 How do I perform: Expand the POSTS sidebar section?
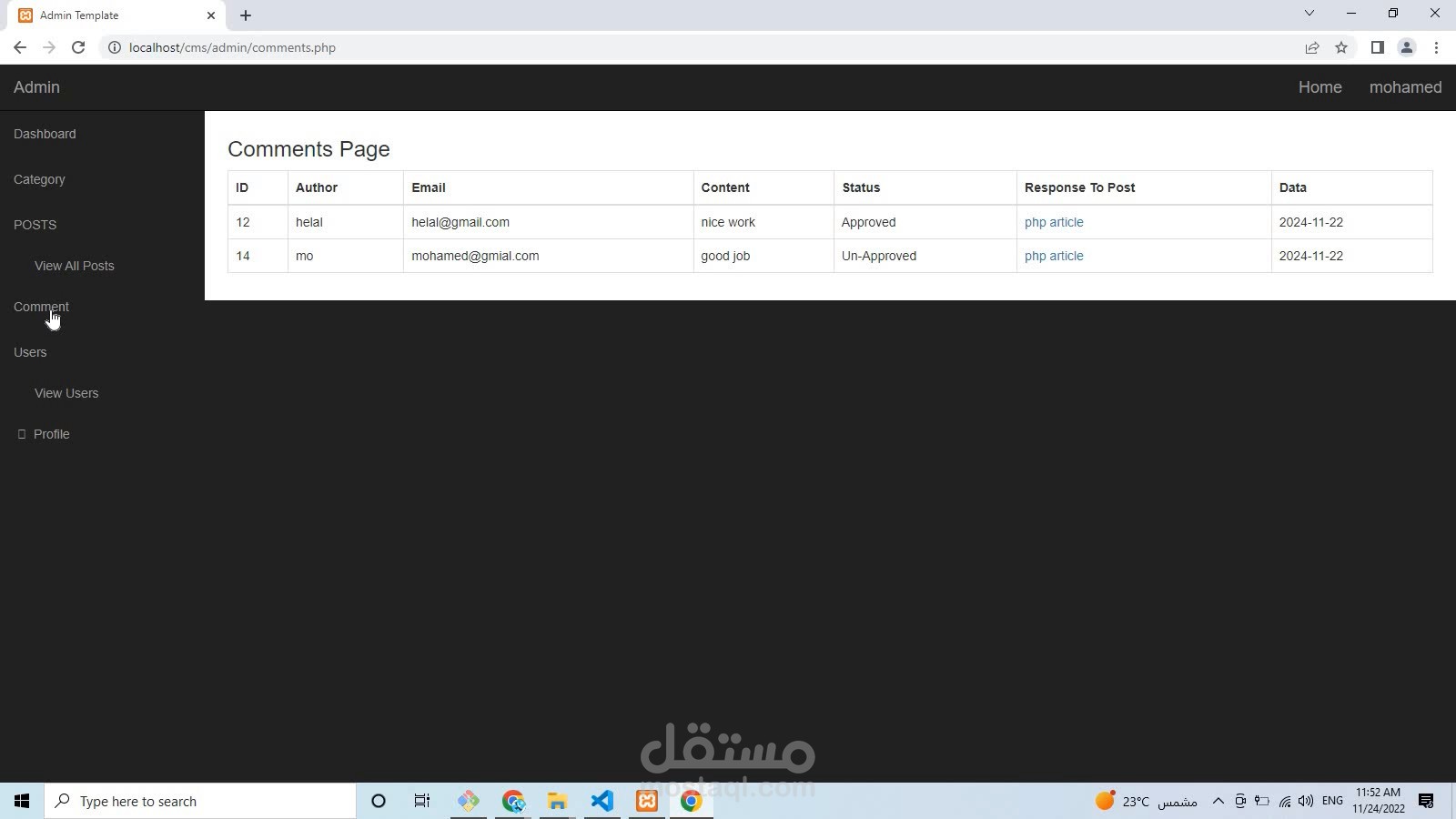tap(35, 225)
